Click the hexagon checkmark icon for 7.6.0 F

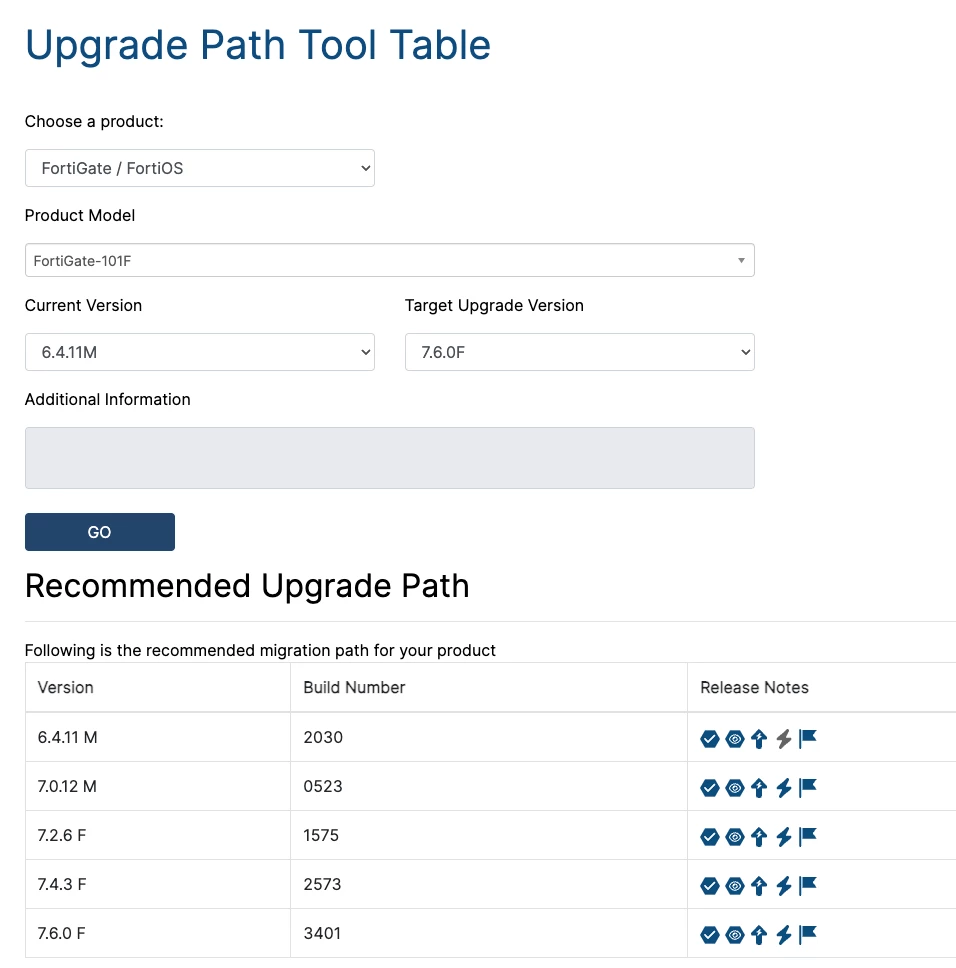[710, 935]
